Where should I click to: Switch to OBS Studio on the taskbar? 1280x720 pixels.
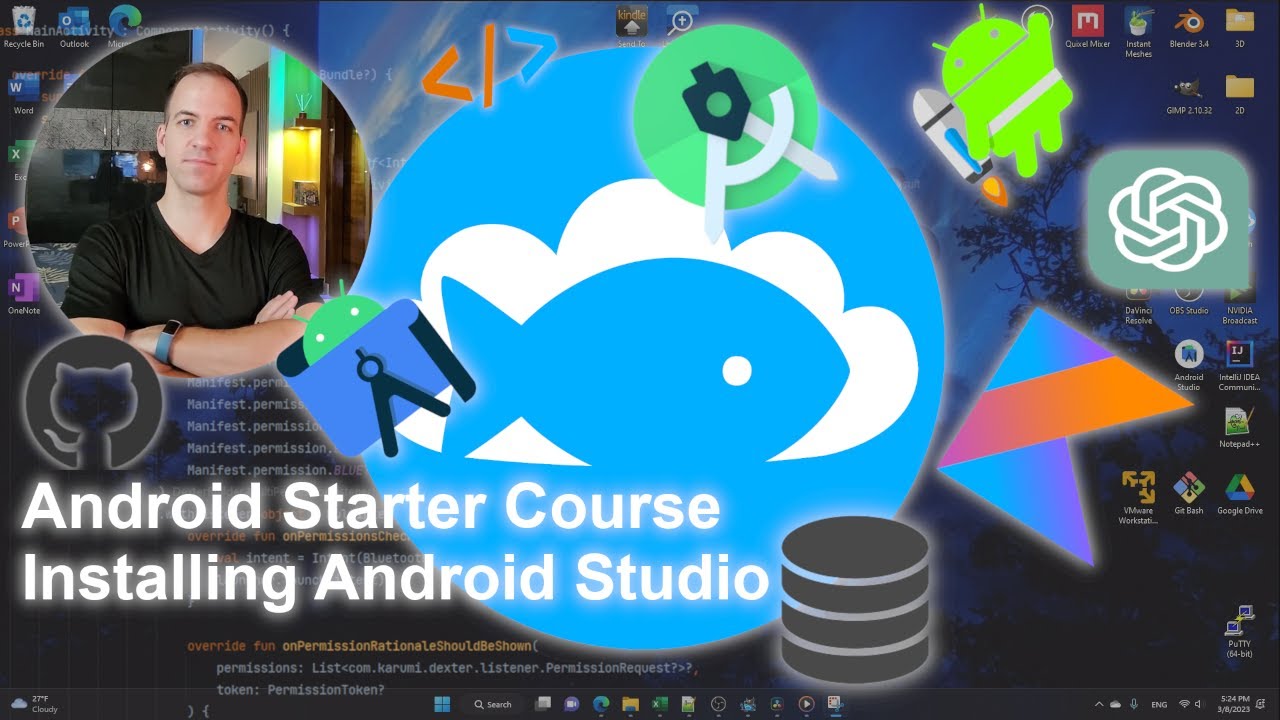point(718,704)
